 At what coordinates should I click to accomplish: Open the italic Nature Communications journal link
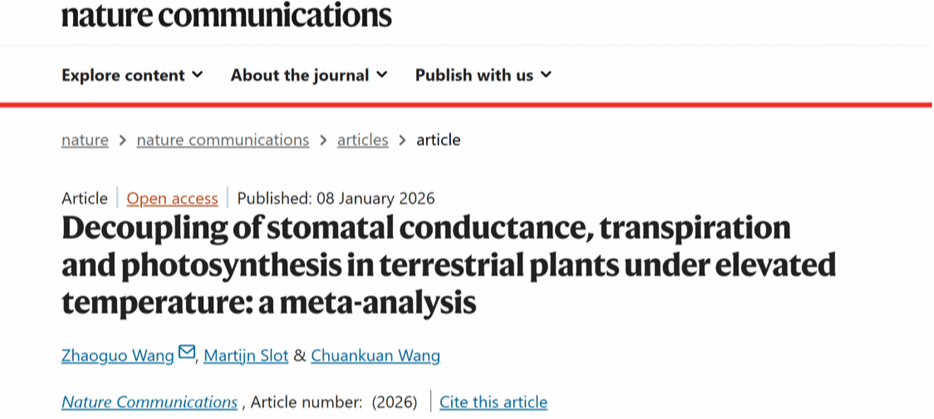[x=150, y=402]
